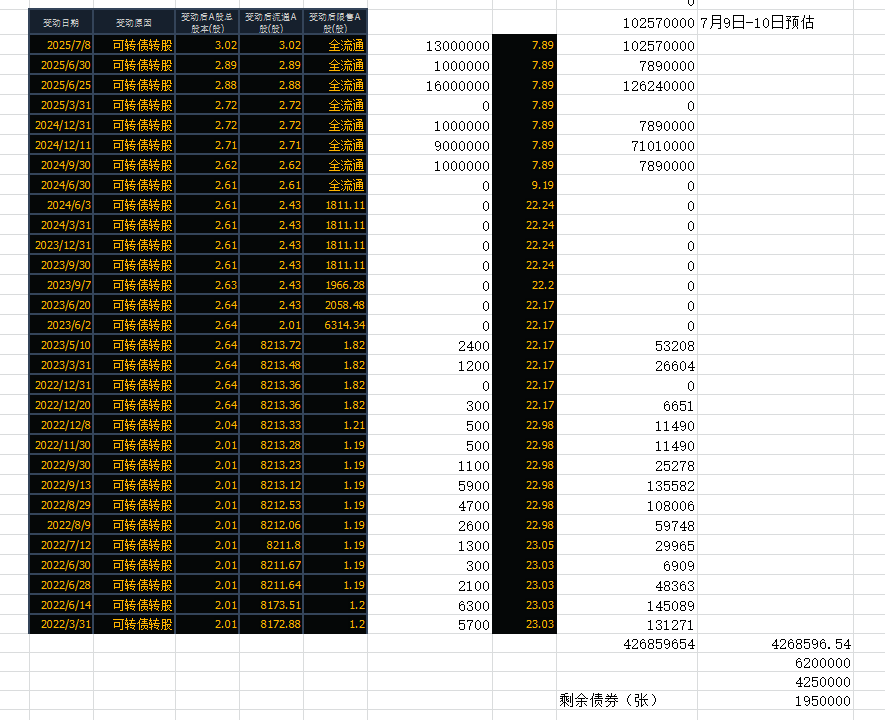Select the cell showing 48363

626,586
